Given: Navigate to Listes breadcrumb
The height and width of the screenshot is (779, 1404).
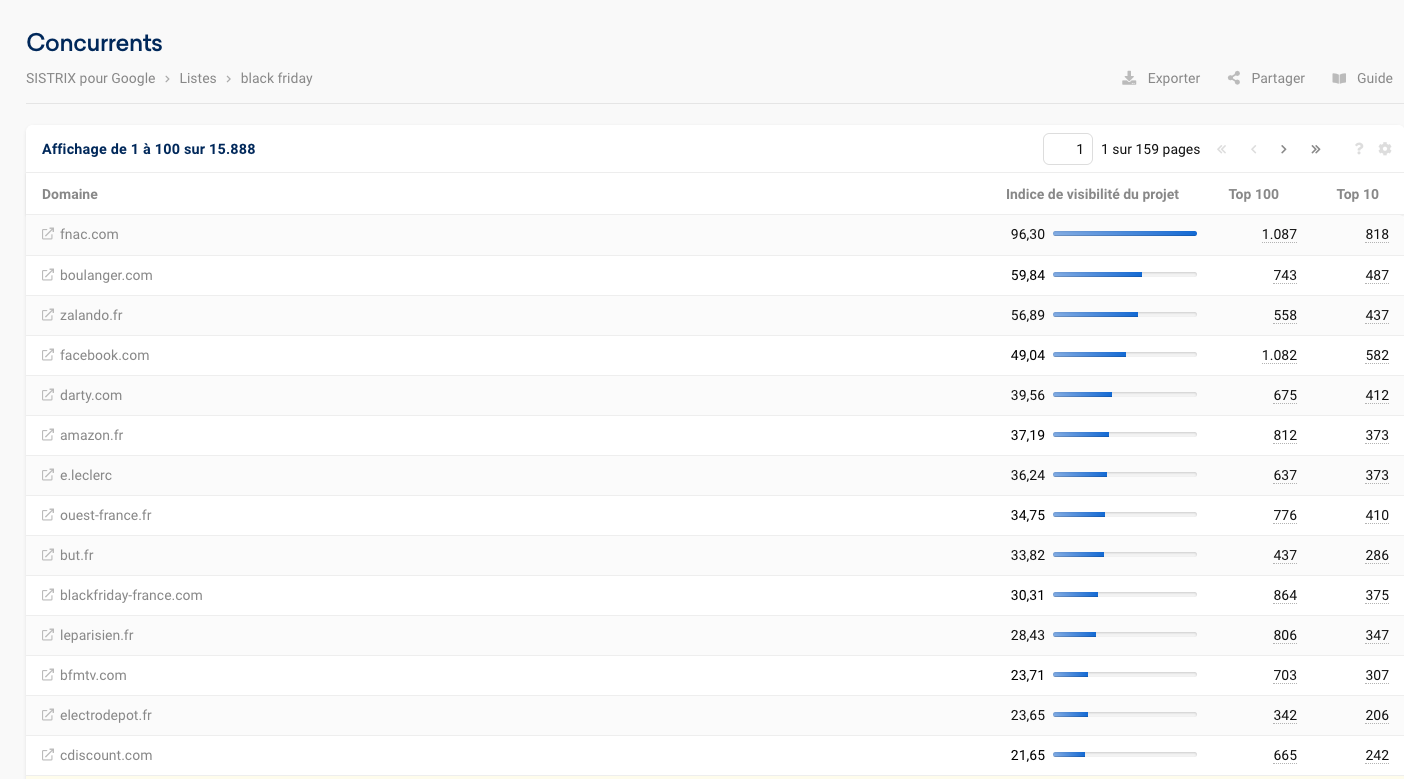Looking at the screenshot, I should 198,78.
